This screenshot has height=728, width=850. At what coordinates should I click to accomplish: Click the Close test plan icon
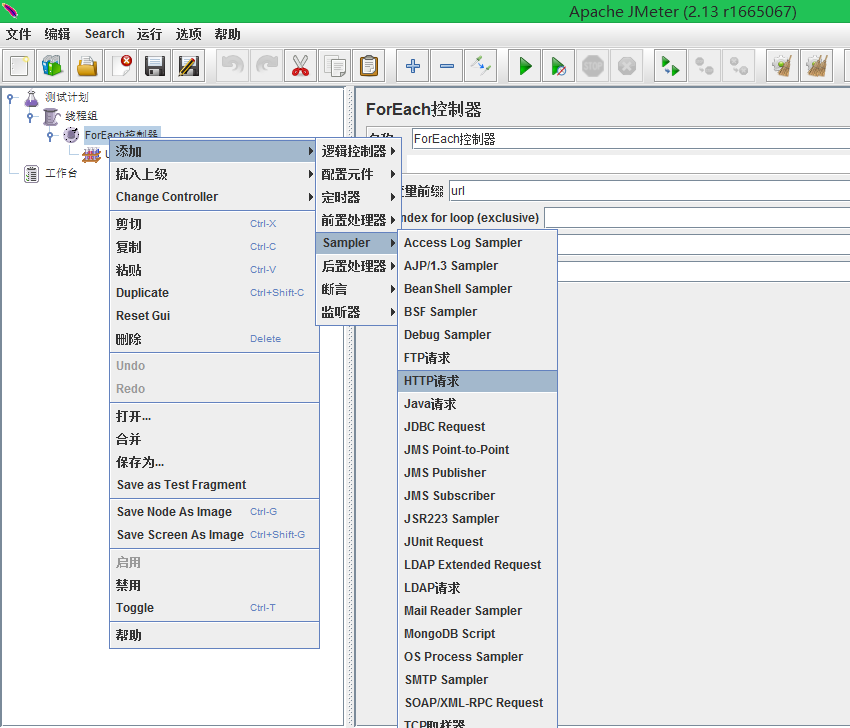[x=120, y=66]
